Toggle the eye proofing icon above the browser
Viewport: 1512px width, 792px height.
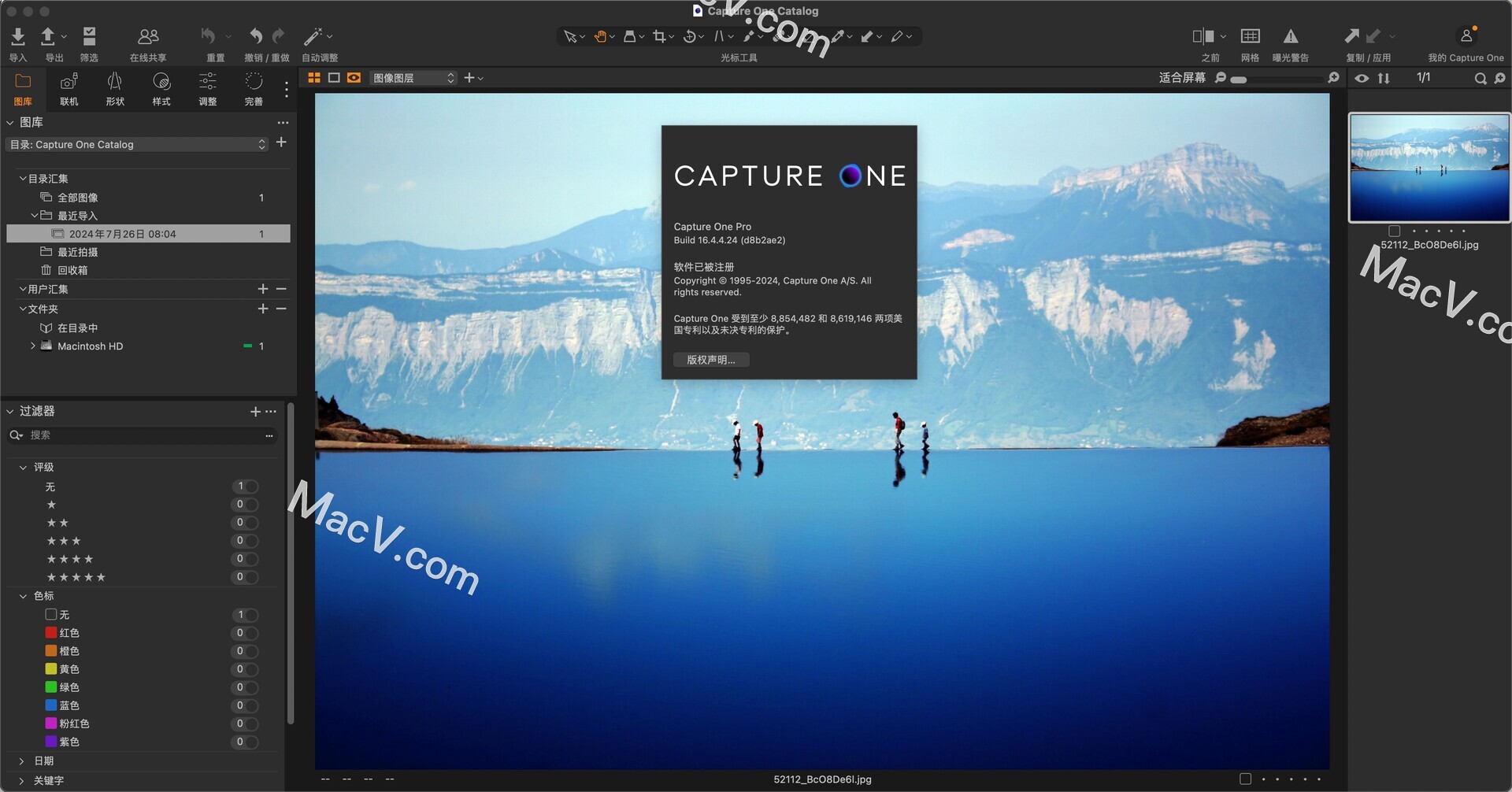[1361, 78]
